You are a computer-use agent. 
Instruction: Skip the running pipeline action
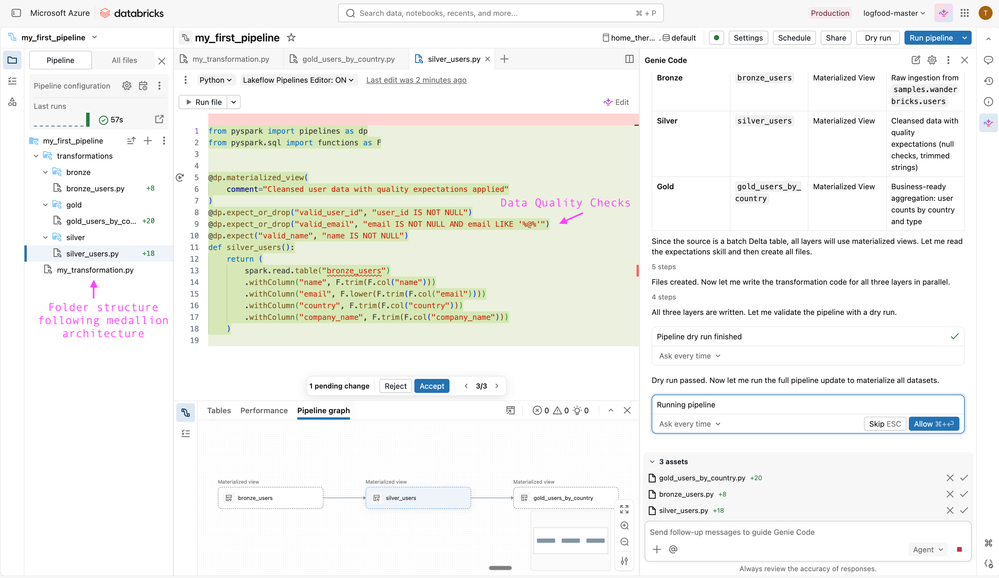pos(885,424)
